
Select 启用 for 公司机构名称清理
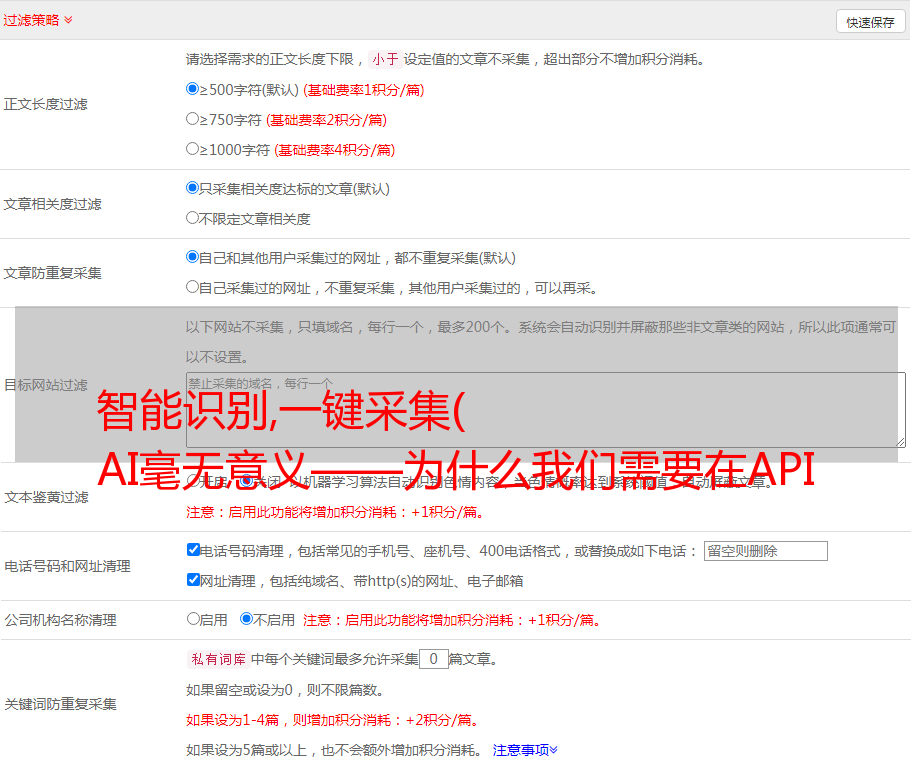tap(193, 619)
